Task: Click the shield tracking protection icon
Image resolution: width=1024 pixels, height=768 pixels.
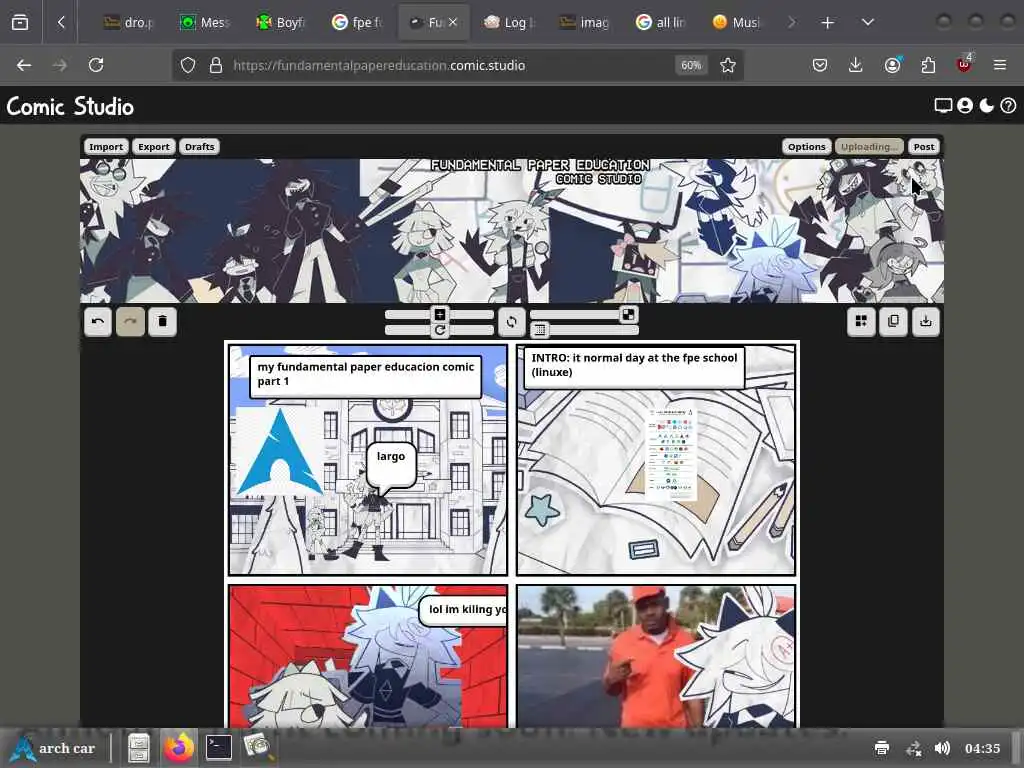Action: (188, 65)
